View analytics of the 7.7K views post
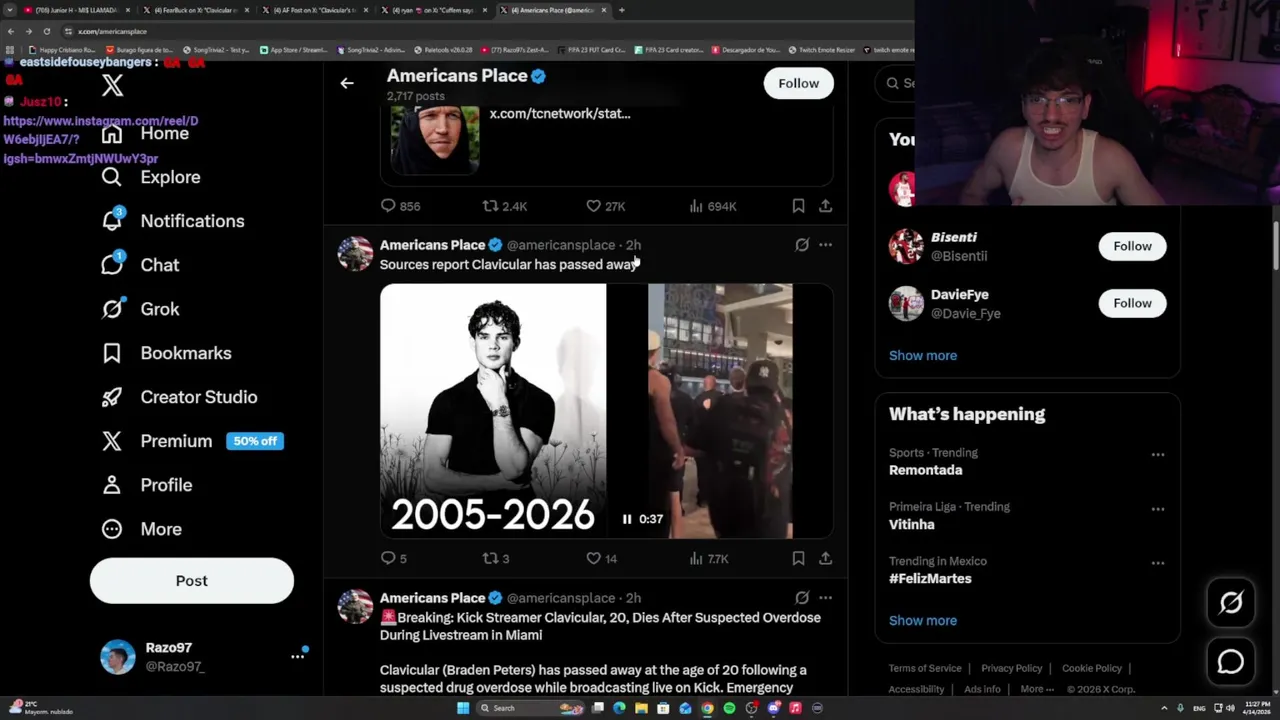1280x720 pixels. tap(709, 559)
